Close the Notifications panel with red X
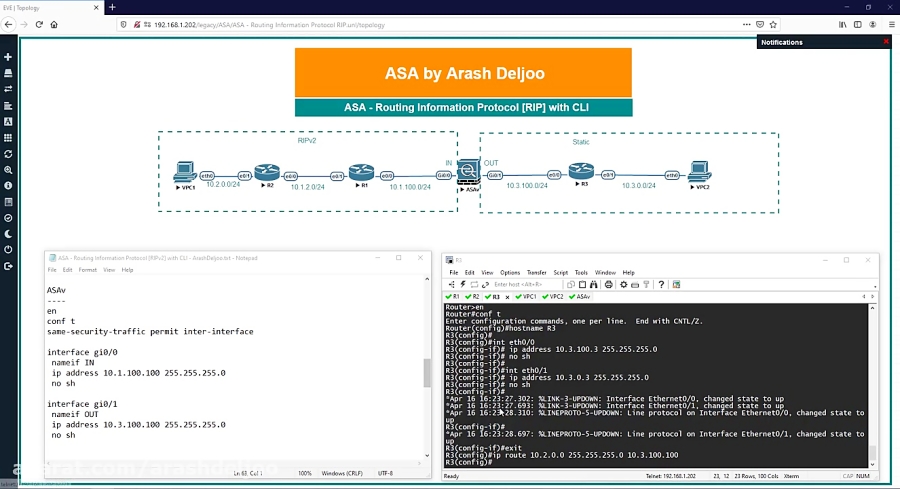The width and height of the screenshot is (900, 489). coord(886,42)
